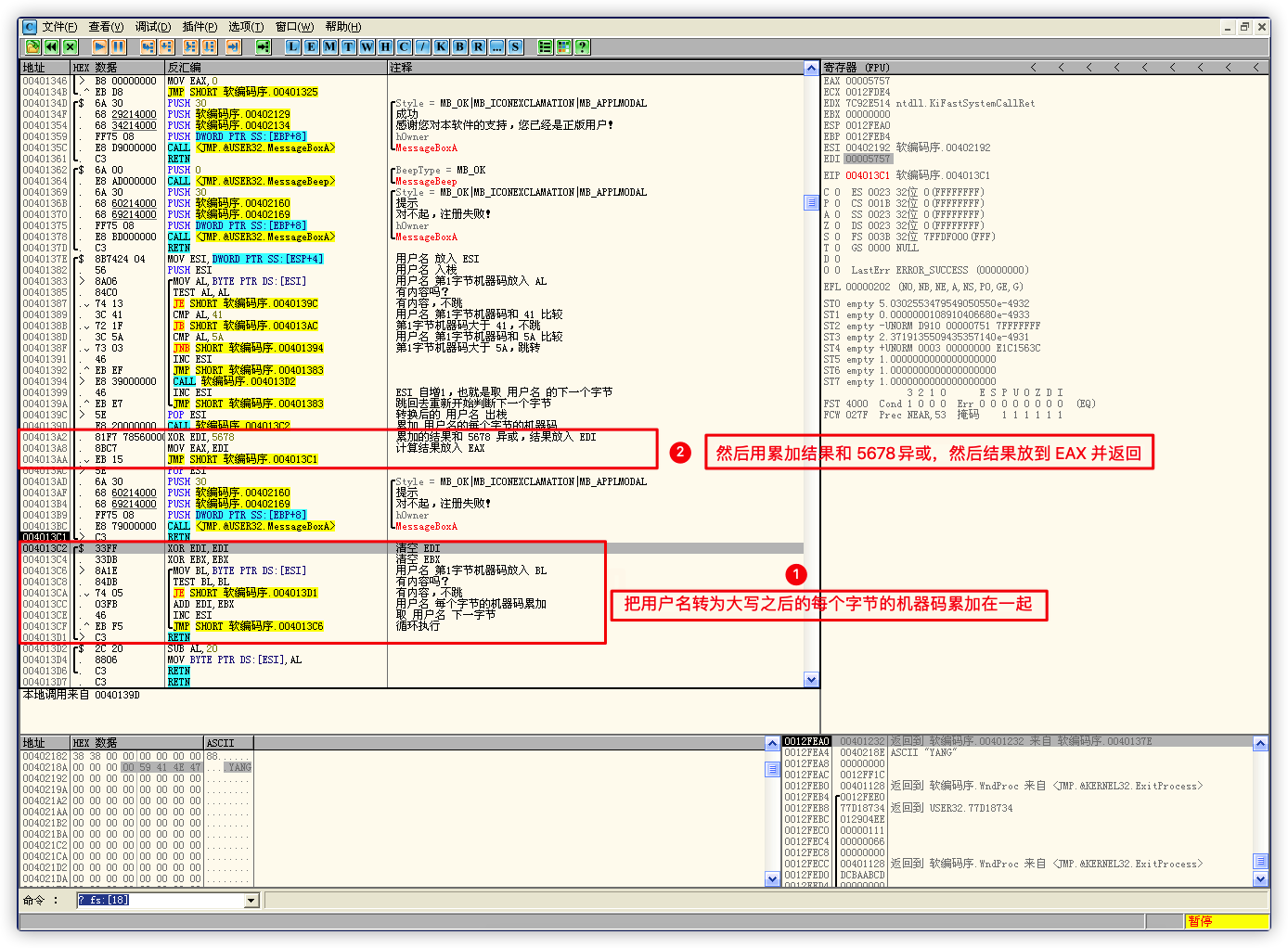Open the 调试(D) debug menu
The image size is (1288, 948).
pyautogui.click(x=152, y=27)
